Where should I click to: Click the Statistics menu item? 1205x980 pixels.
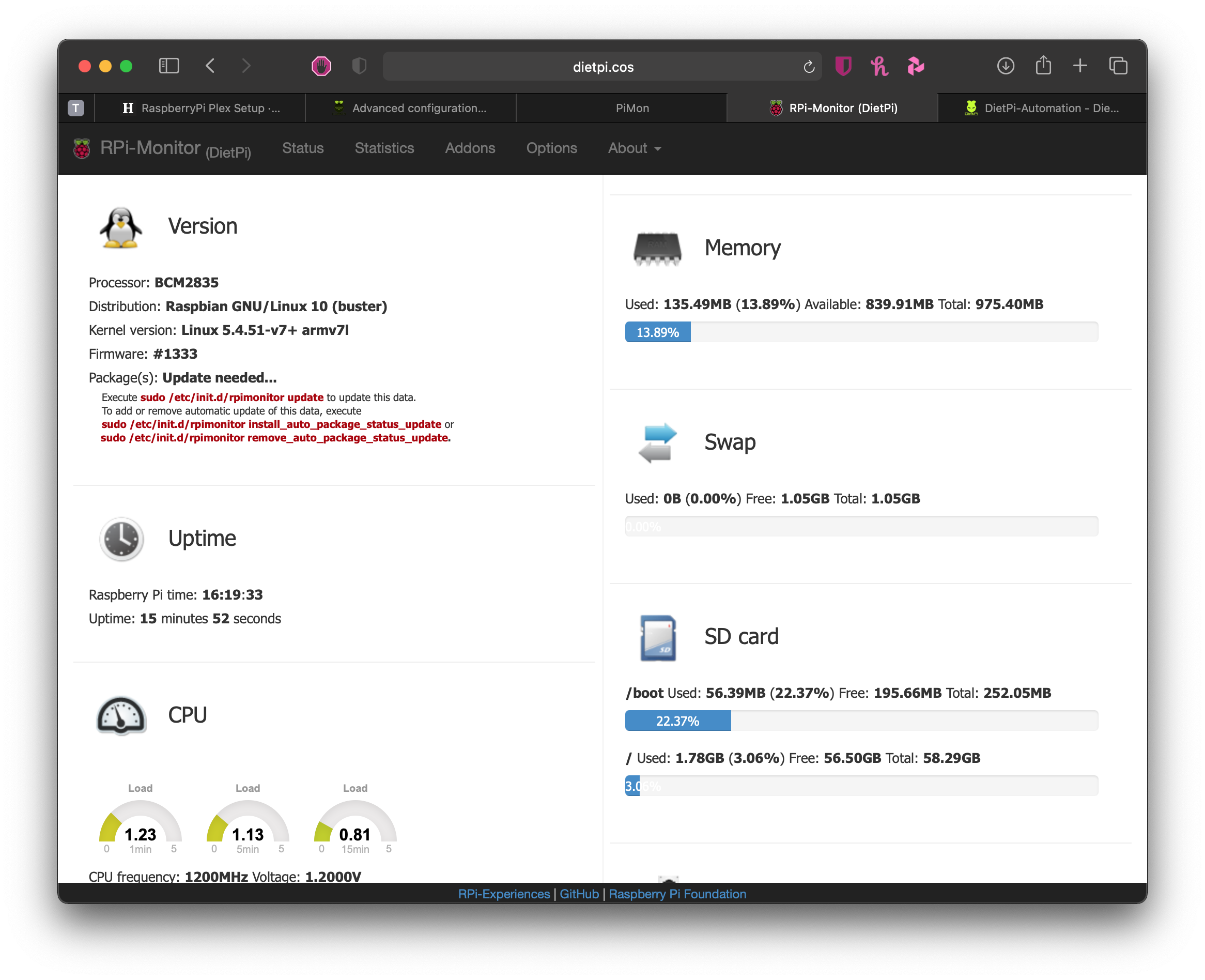click(x=384, y=148)
